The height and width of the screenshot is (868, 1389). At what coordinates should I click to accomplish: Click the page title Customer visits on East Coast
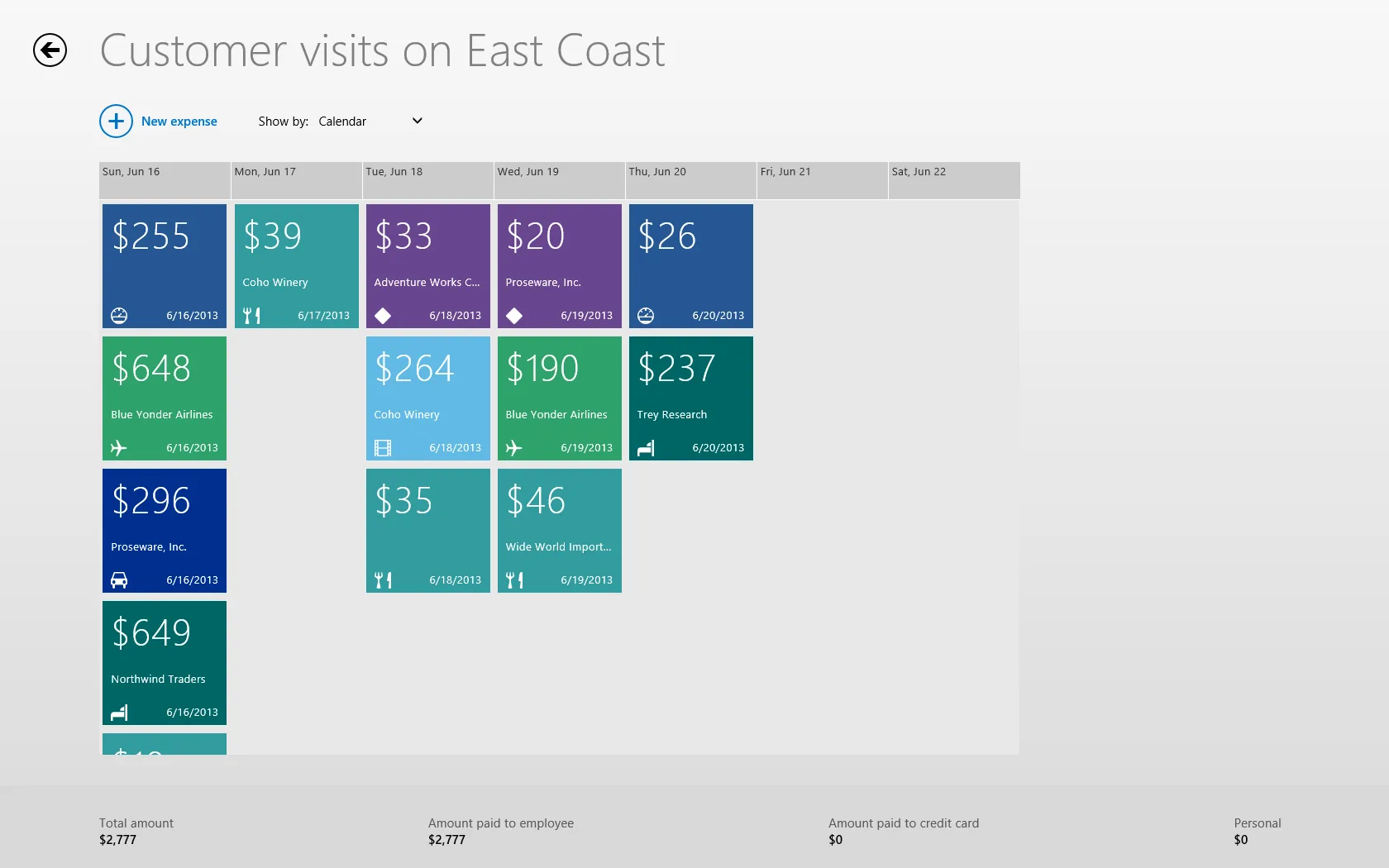point(382,50)
